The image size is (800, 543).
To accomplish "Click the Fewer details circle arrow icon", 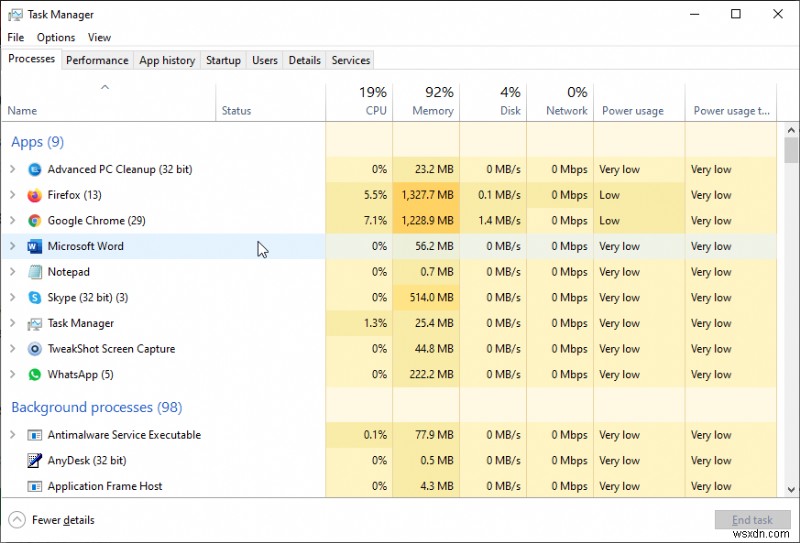I will (x=17, y=520).
